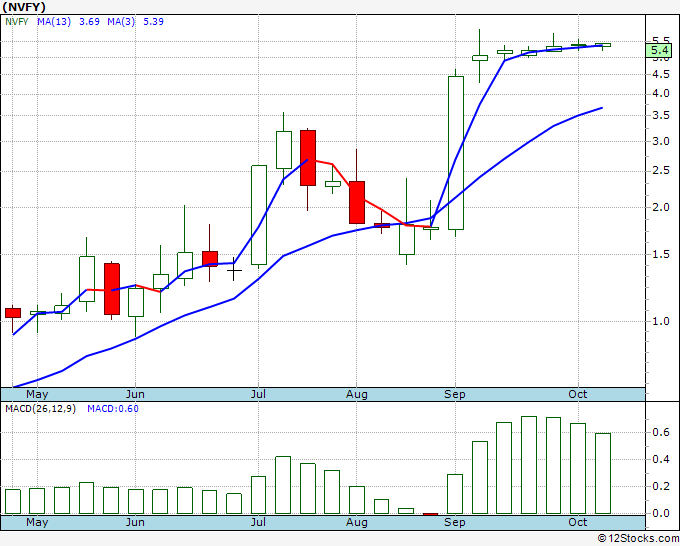Image resolution: width=680 pixels, height=546 pixels.
Task: Click the 4.0 price axis label
Action: tap(661, 94)
